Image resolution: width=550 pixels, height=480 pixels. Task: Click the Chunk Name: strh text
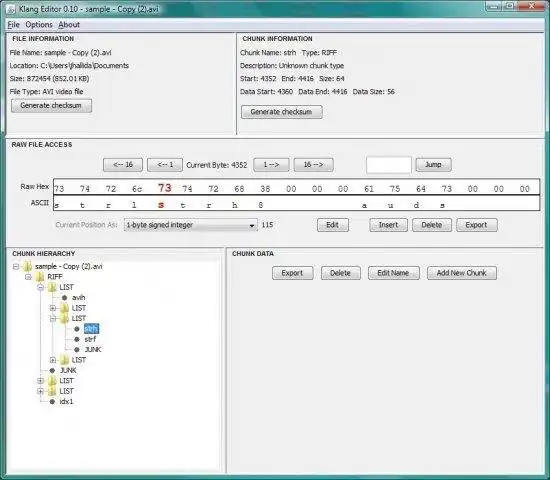(268, 53)
